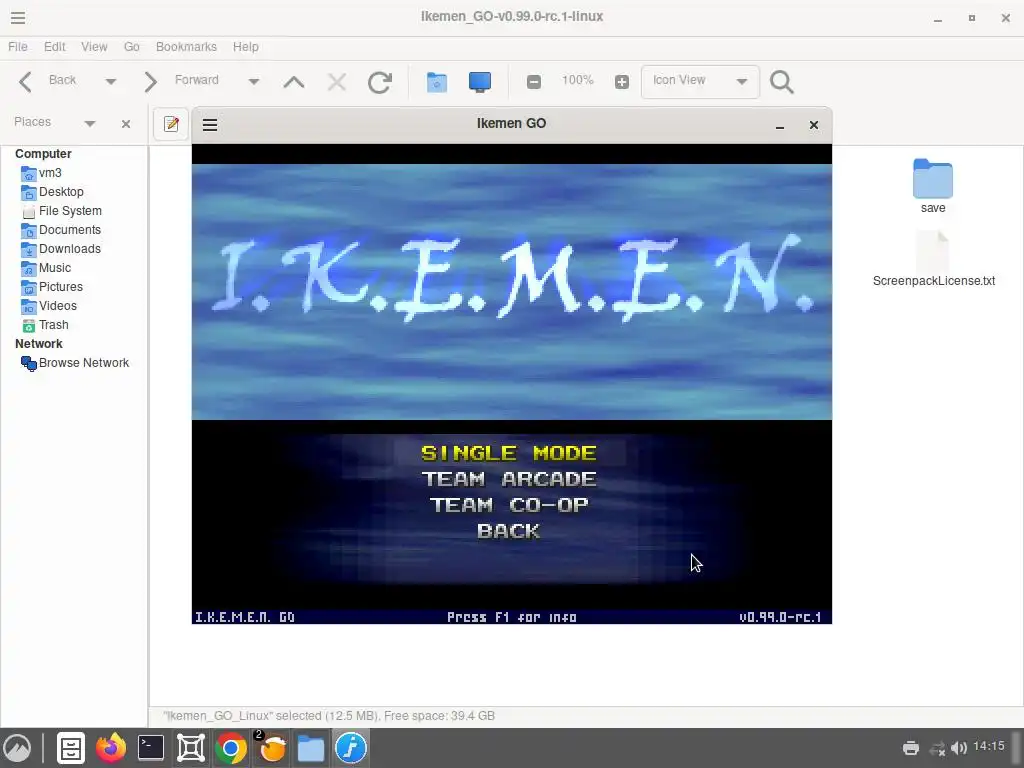Close the Places sidebar
The height and width of the screenshot is (768, 1024).
[x=126, y=123]
